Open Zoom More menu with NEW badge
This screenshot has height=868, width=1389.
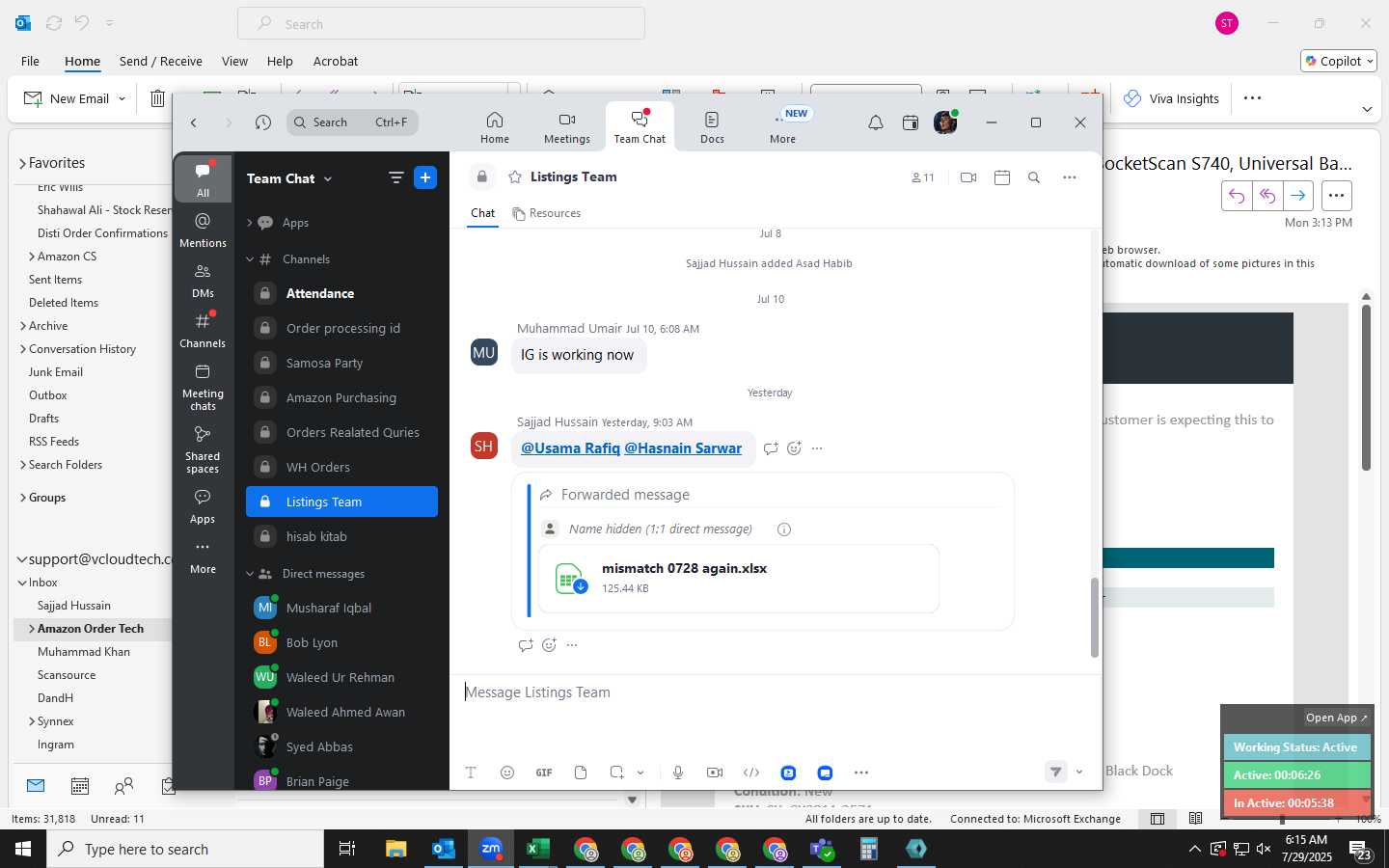tap(783, 127)
